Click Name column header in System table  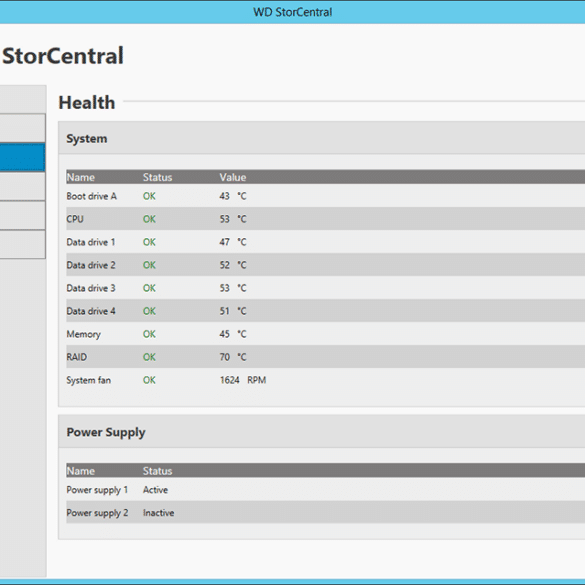point(81,177)
